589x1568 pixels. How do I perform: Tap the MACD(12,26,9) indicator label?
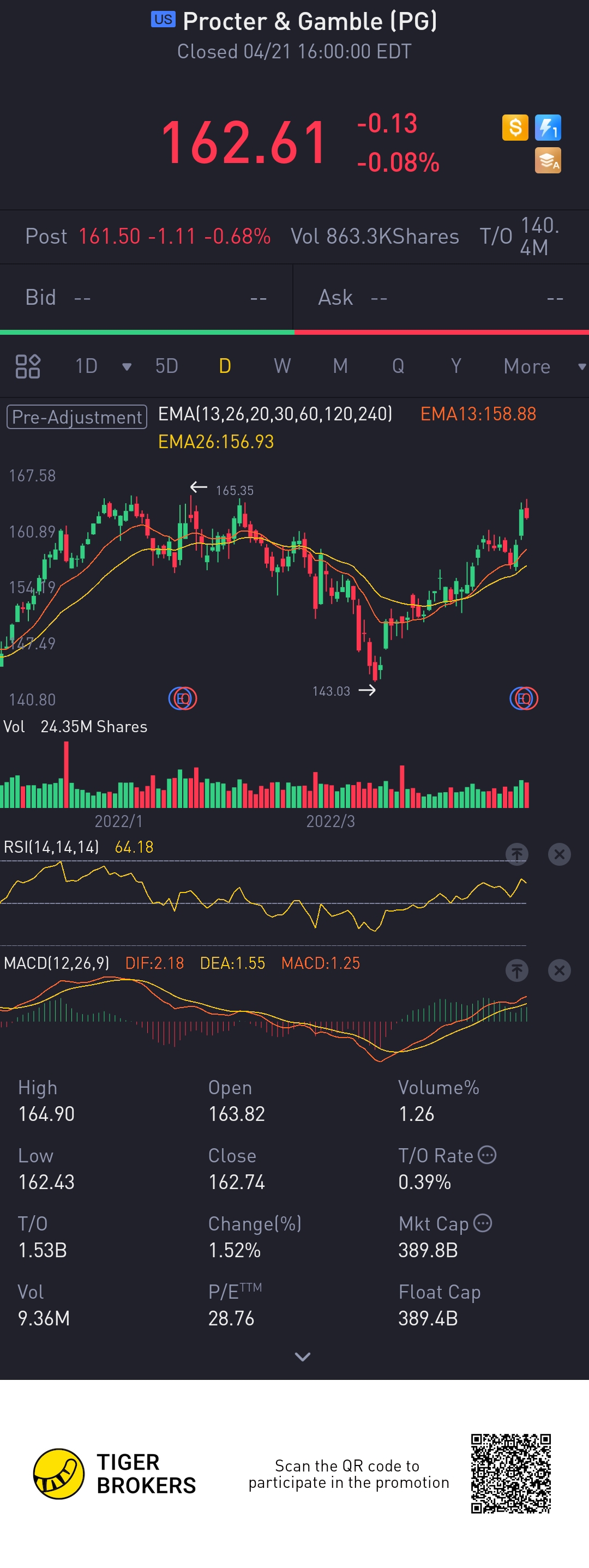pyautogui.click(x=57, y=963)
